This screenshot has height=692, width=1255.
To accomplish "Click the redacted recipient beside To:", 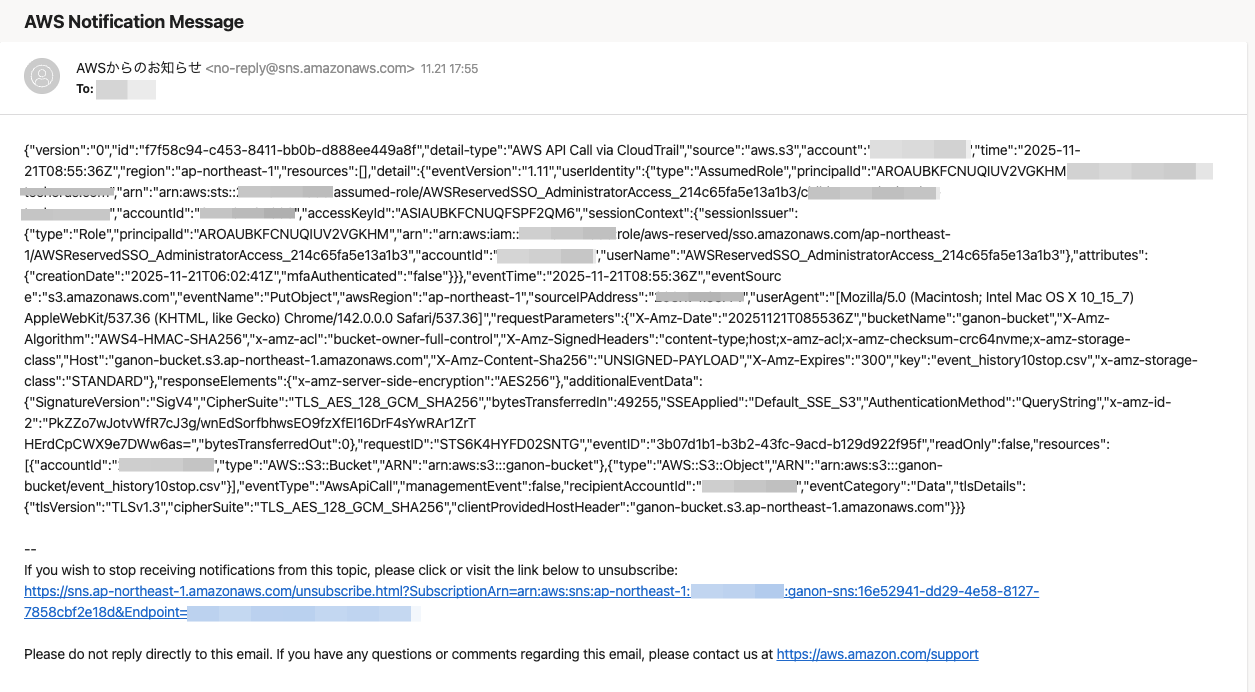I will 126,89.
